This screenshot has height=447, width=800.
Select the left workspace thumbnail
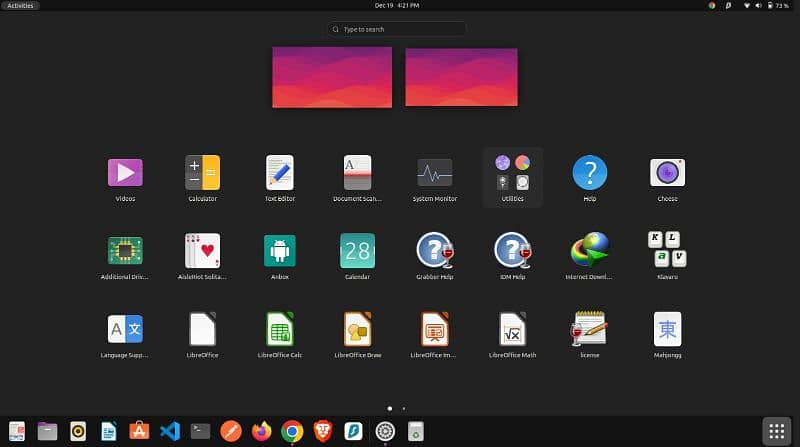pos(332,77)
